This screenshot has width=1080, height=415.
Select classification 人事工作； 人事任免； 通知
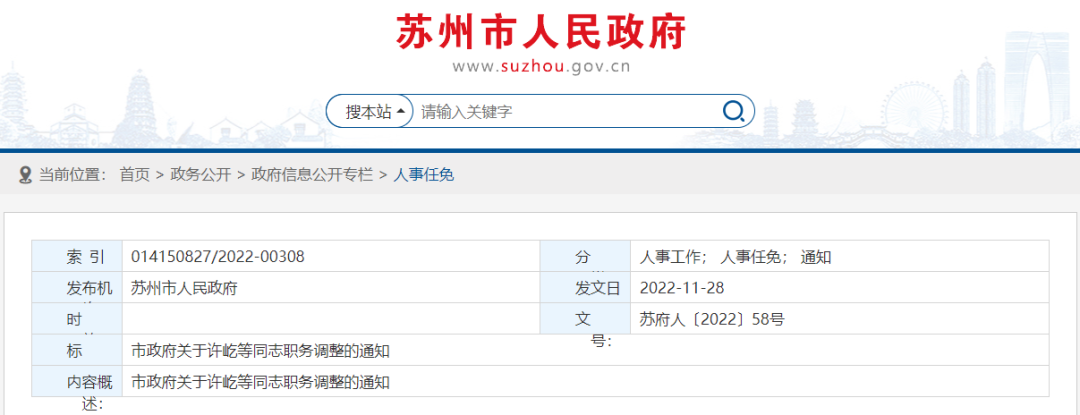[x=736, y=257]
